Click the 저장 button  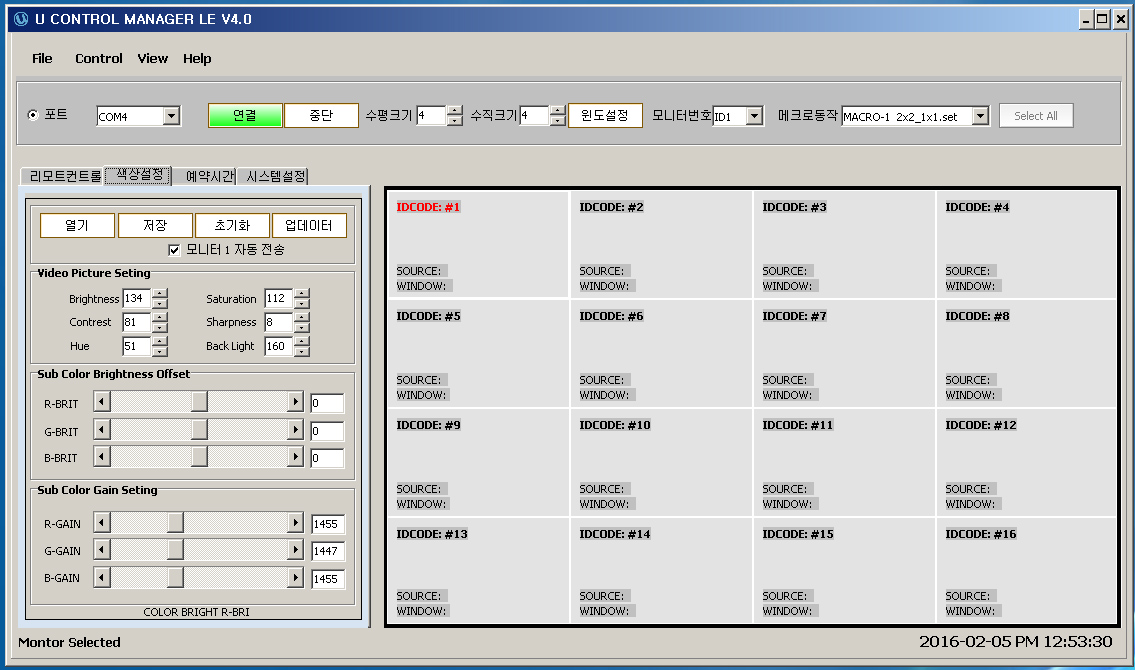[x=156, y=225]
